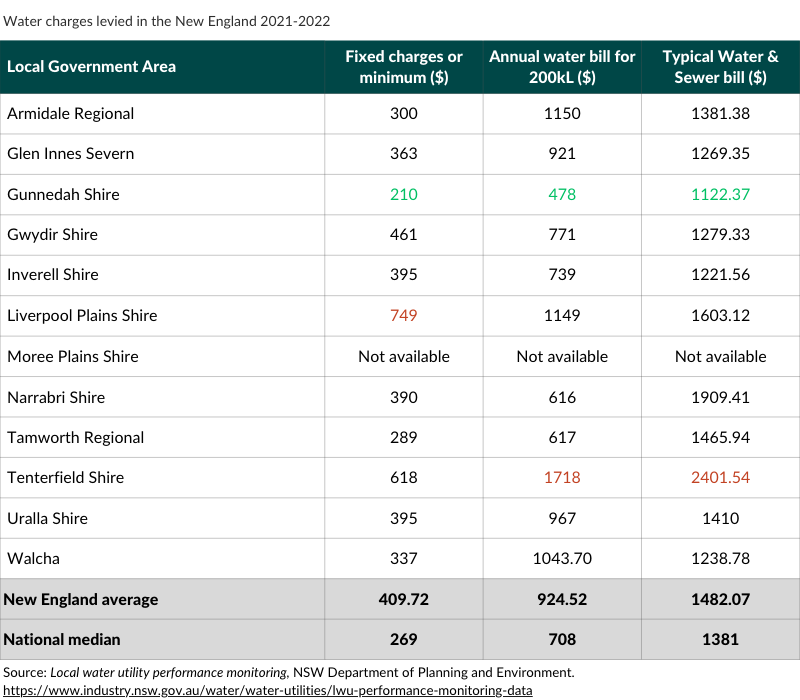Select the Typical Water & Sewer bill header
Image resolution: width=800 pixels, height=700 pixels.
click(720, 67)
